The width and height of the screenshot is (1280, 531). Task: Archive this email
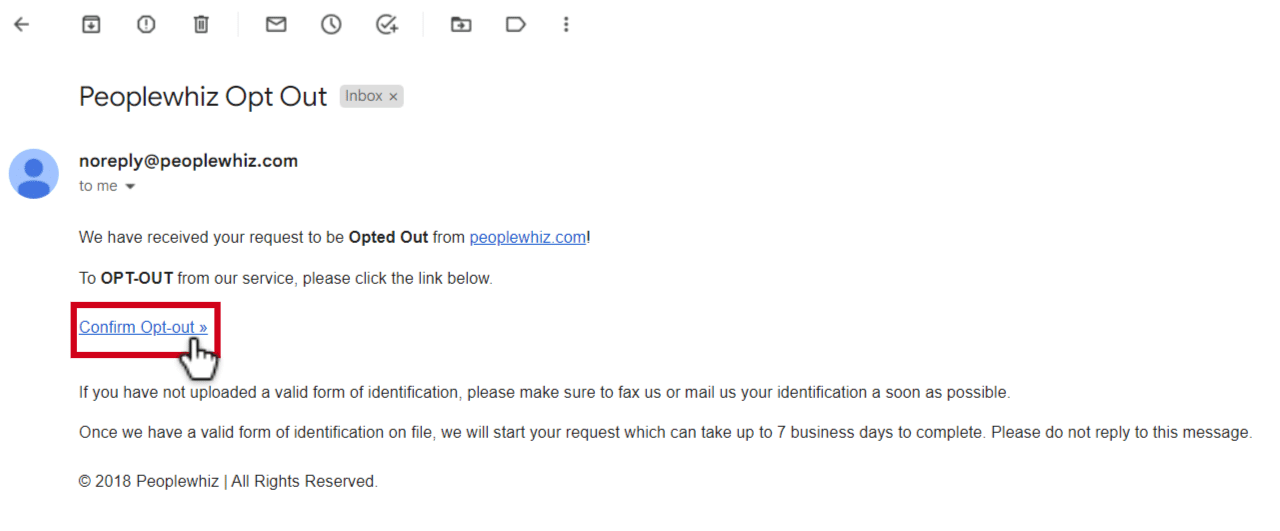click(91, 25)
